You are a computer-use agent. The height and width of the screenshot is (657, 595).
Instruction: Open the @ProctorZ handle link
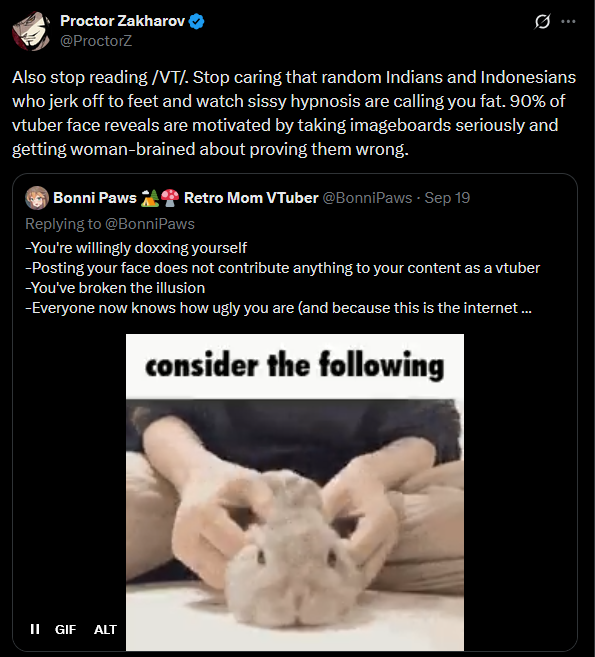[x=96, y=41]
